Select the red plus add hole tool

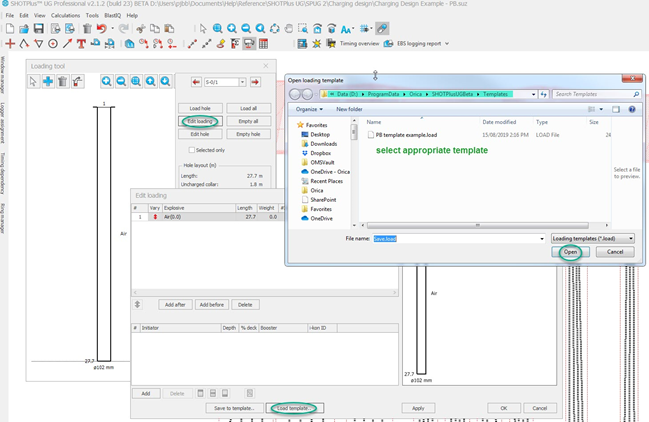click(x=10, y=43)
